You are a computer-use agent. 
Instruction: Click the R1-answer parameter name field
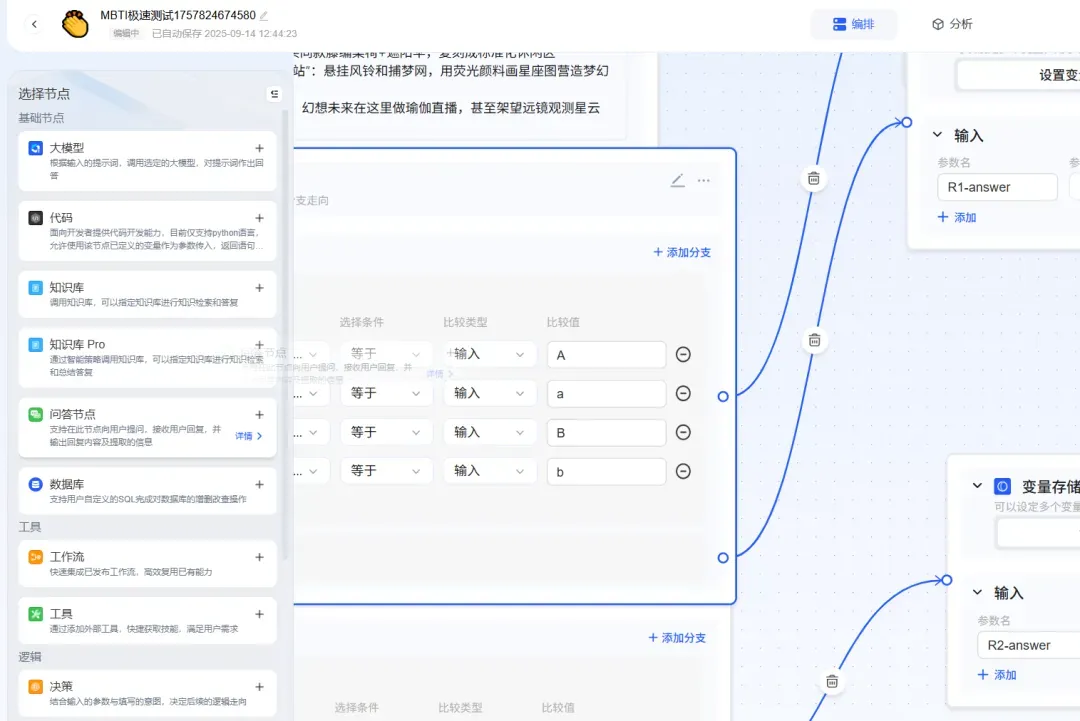(997, 187)
